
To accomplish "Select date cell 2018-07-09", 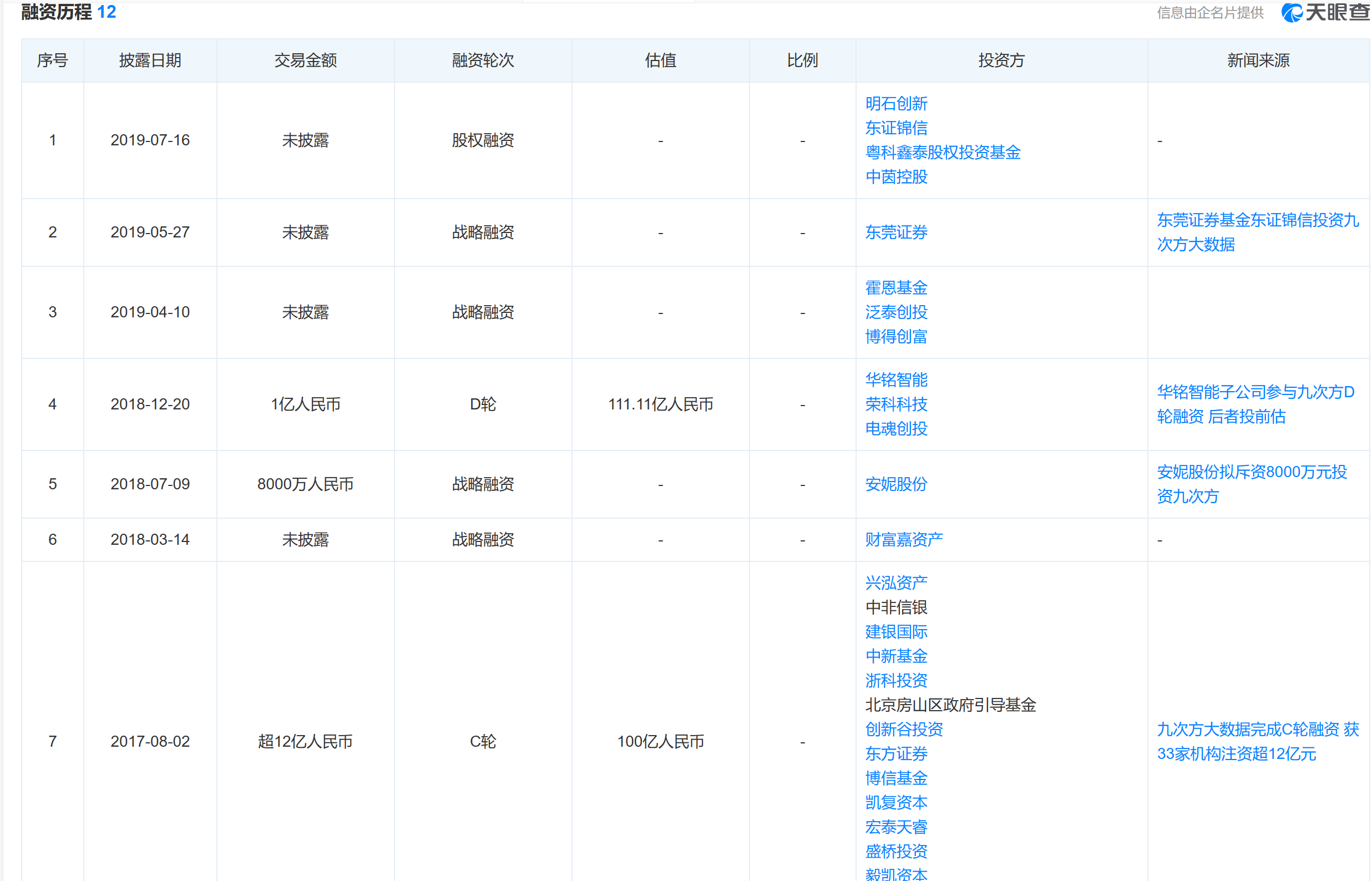I will [x=150, y=484].
